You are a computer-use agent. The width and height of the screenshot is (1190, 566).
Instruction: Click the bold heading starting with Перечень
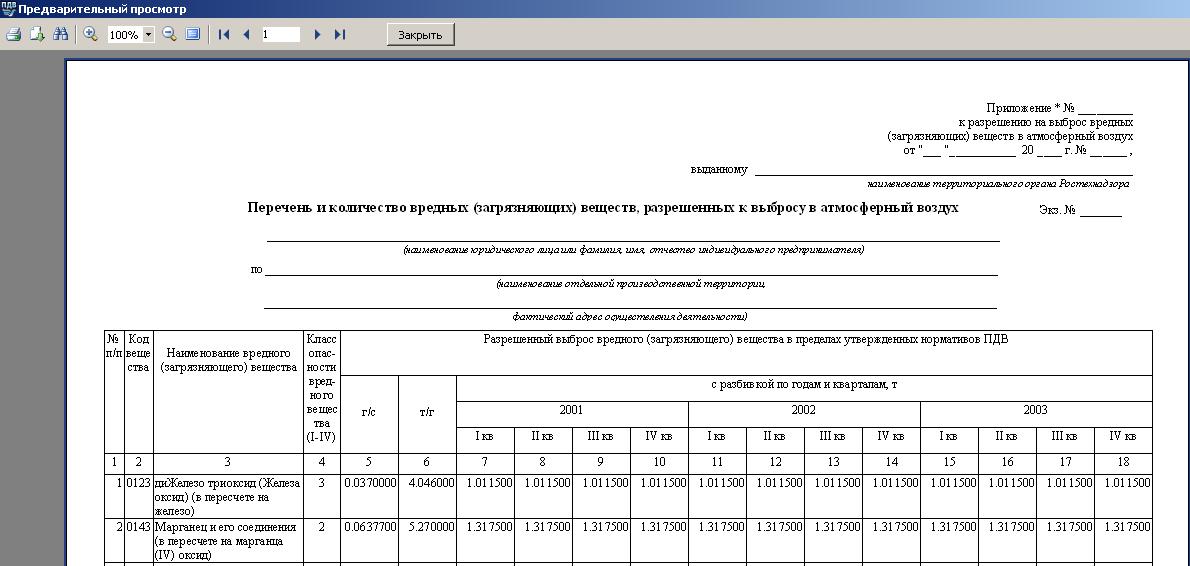coord(602,208)
